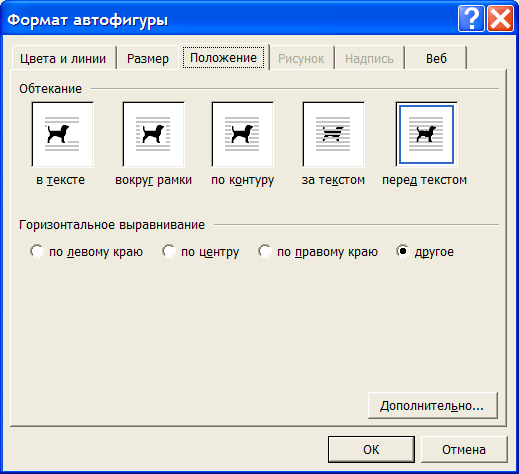Image resolution: width=519 pixels, height=474 pixels.
Task: Confirm with the OK button
Action: [371, 449]
